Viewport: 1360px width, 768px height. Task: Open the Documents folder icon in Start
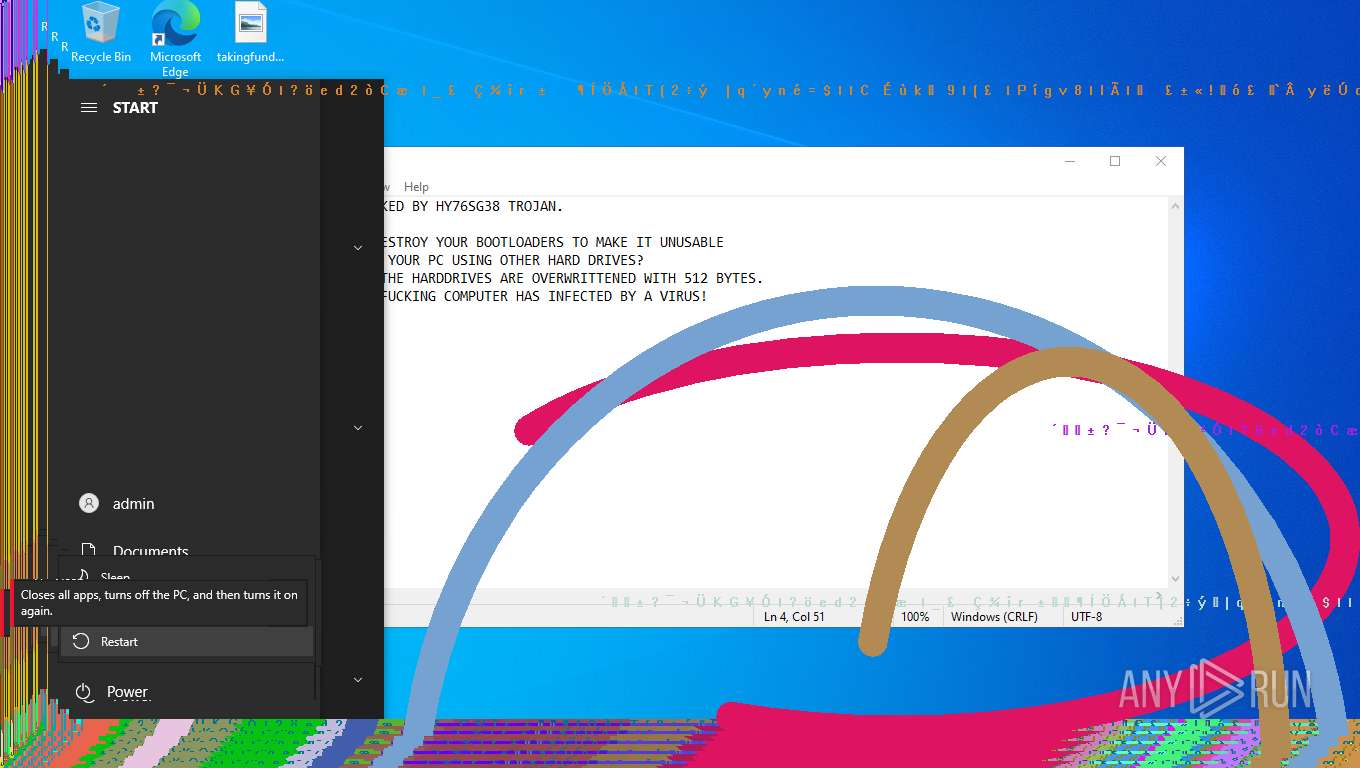[89, 551]
